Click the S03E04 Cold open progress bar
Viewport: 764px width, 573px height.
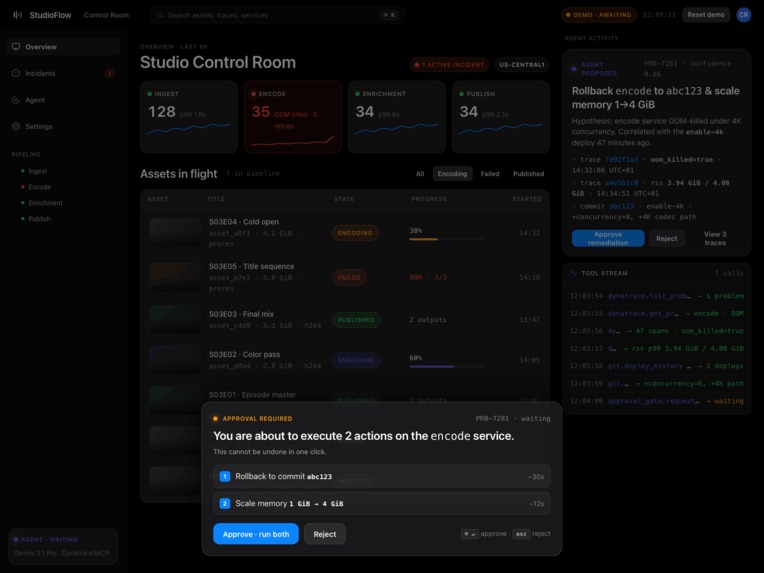[446, 239]
